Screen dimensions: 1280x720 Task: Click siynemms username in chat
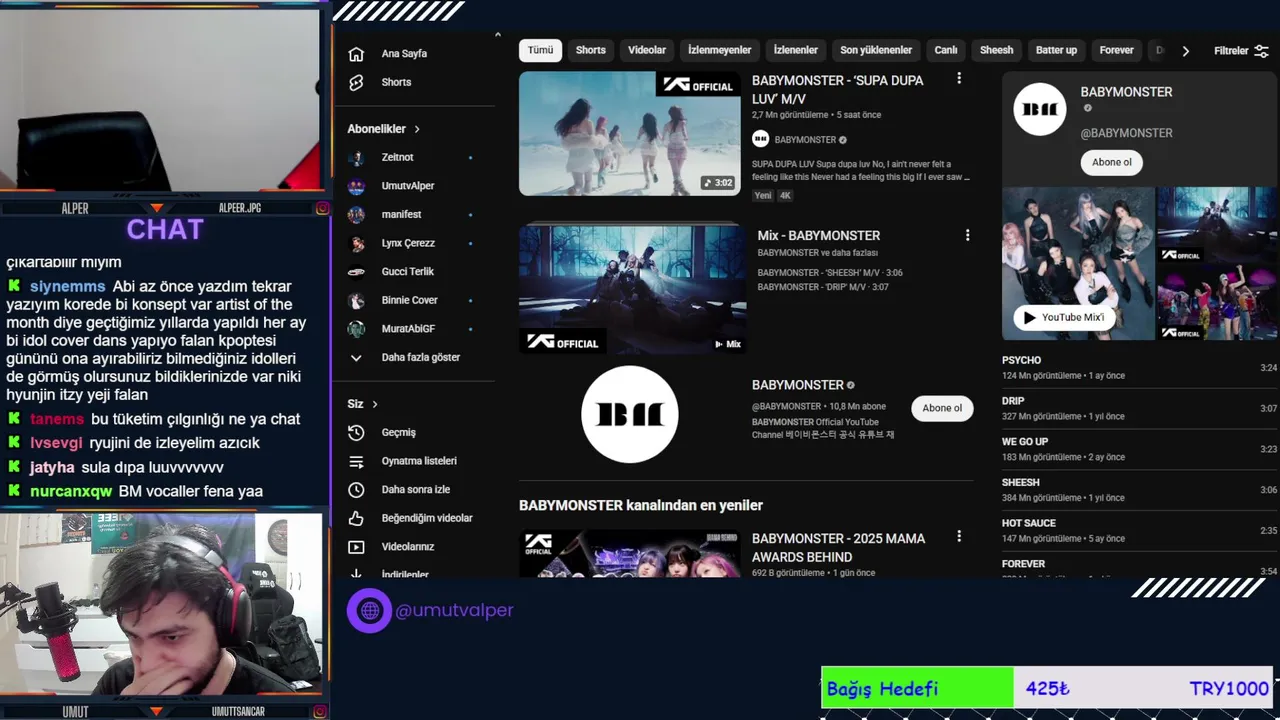pyautogui.click(x=67, y=286)
